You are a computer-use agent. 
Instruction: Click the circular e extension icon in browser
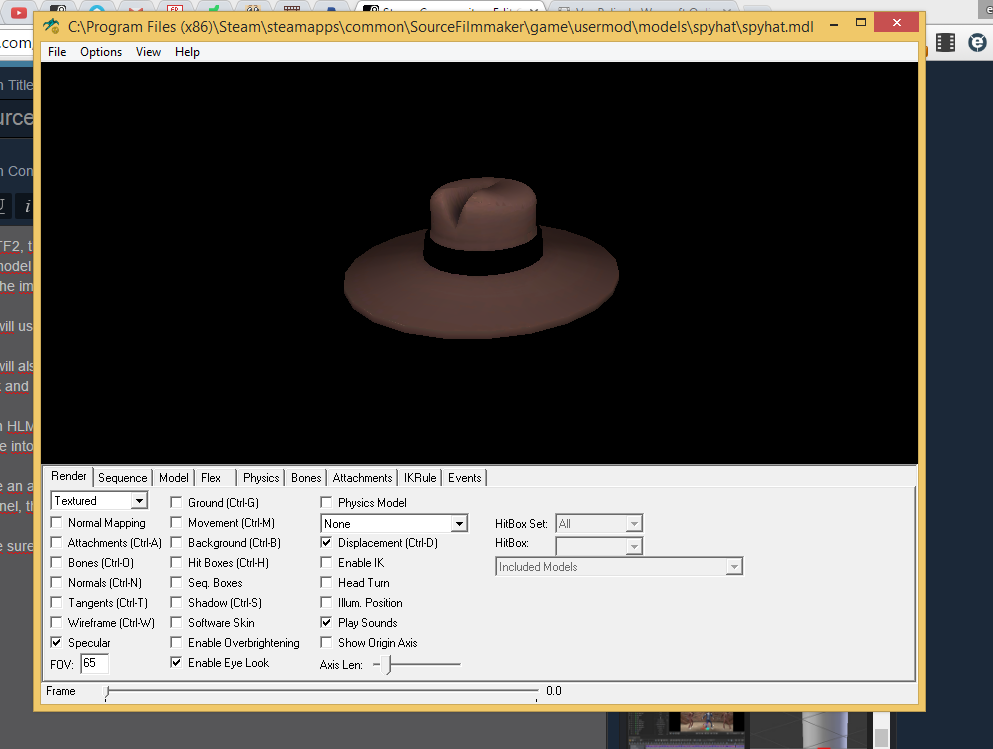[977, 42]
